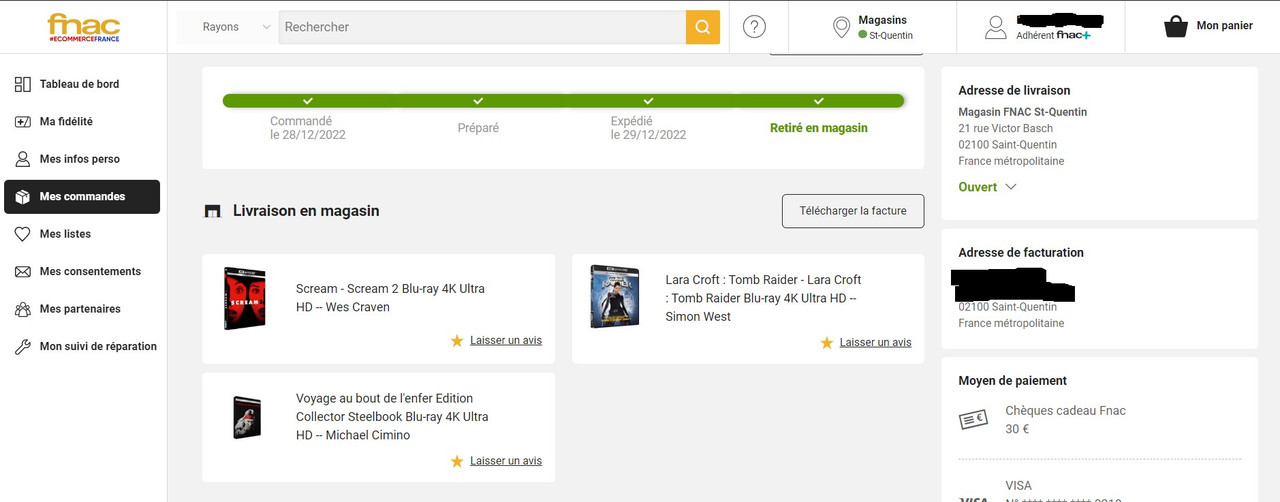Click the gift cheque payment icon

[x=973, y=420]
